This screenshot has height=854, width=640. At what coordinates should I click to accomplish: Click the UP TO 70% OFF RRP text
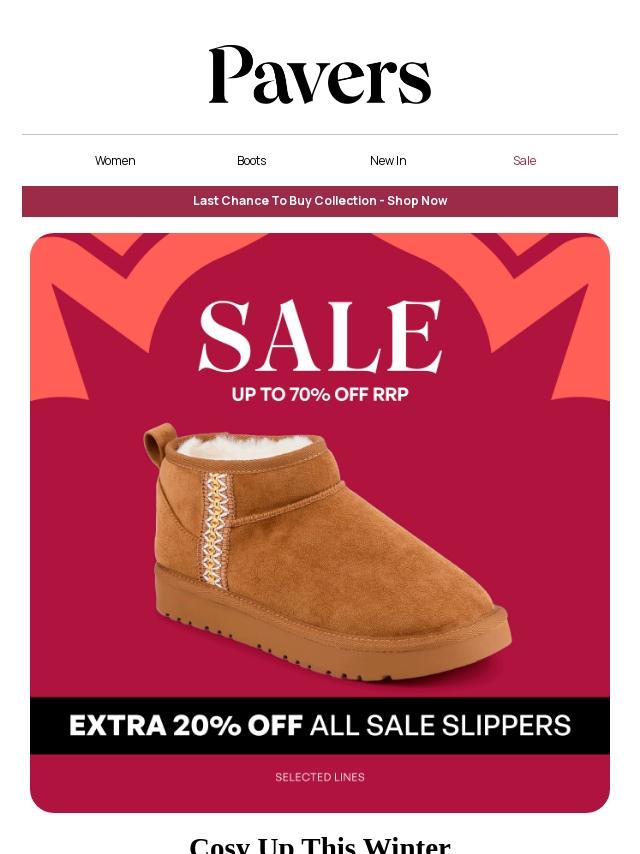click(320, 394)
